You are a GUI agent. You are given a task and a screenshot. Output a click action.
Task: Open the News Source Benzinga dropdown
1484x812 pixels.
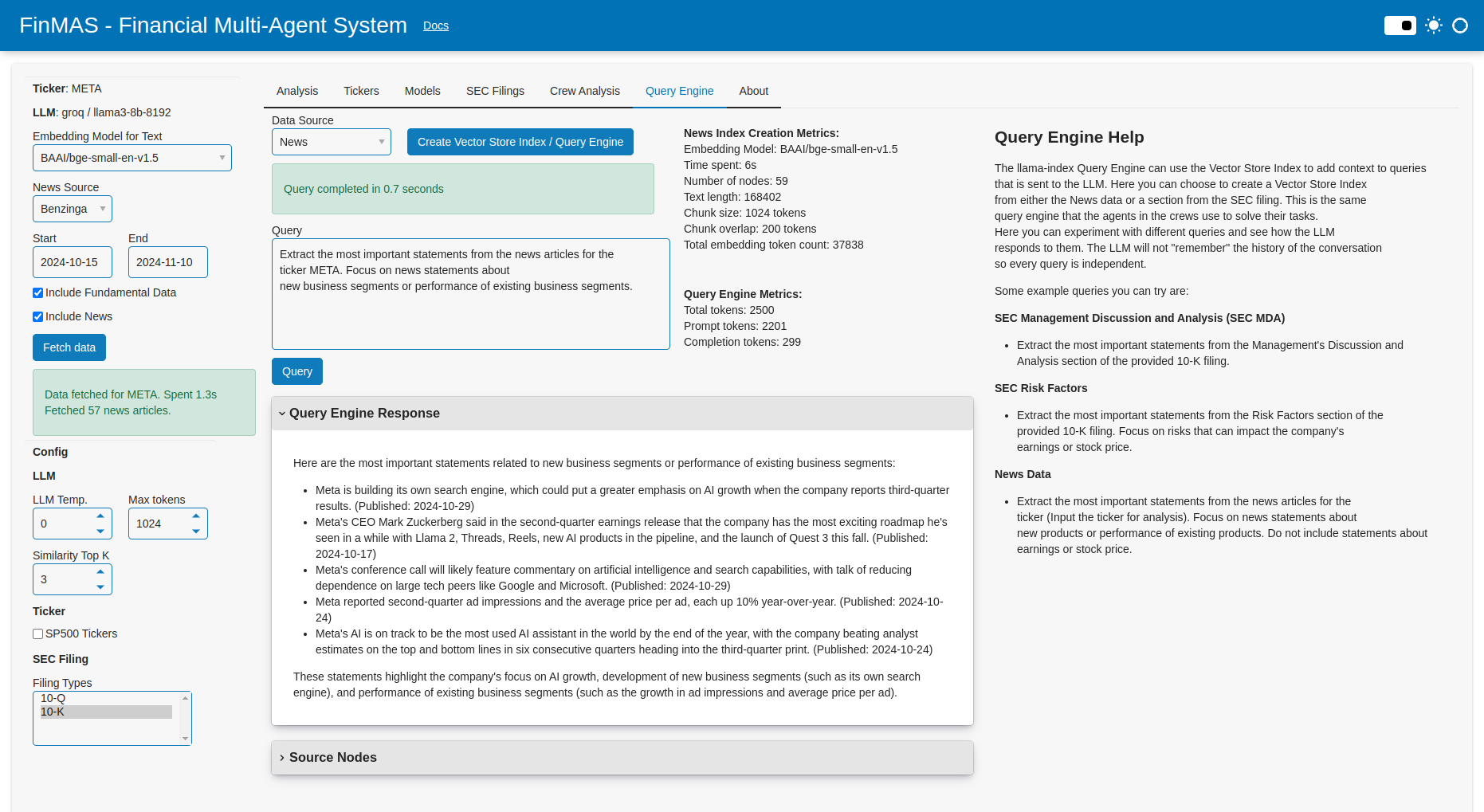pyautogui.click(x=73, y=209)
